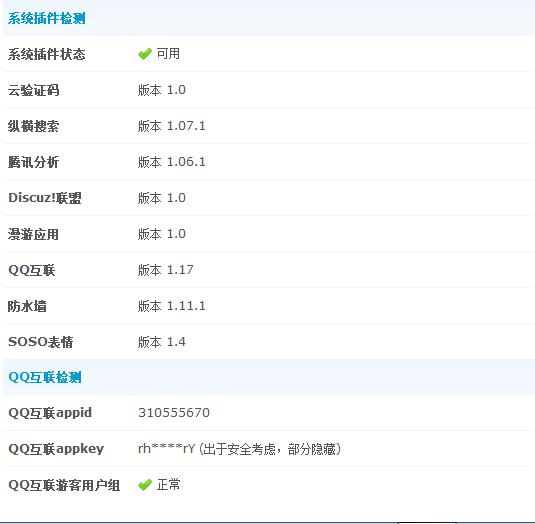The height and width of the screenshot is (524, 535).
Task: Click the 系统插件检测 section header
Action: point(47,18)
